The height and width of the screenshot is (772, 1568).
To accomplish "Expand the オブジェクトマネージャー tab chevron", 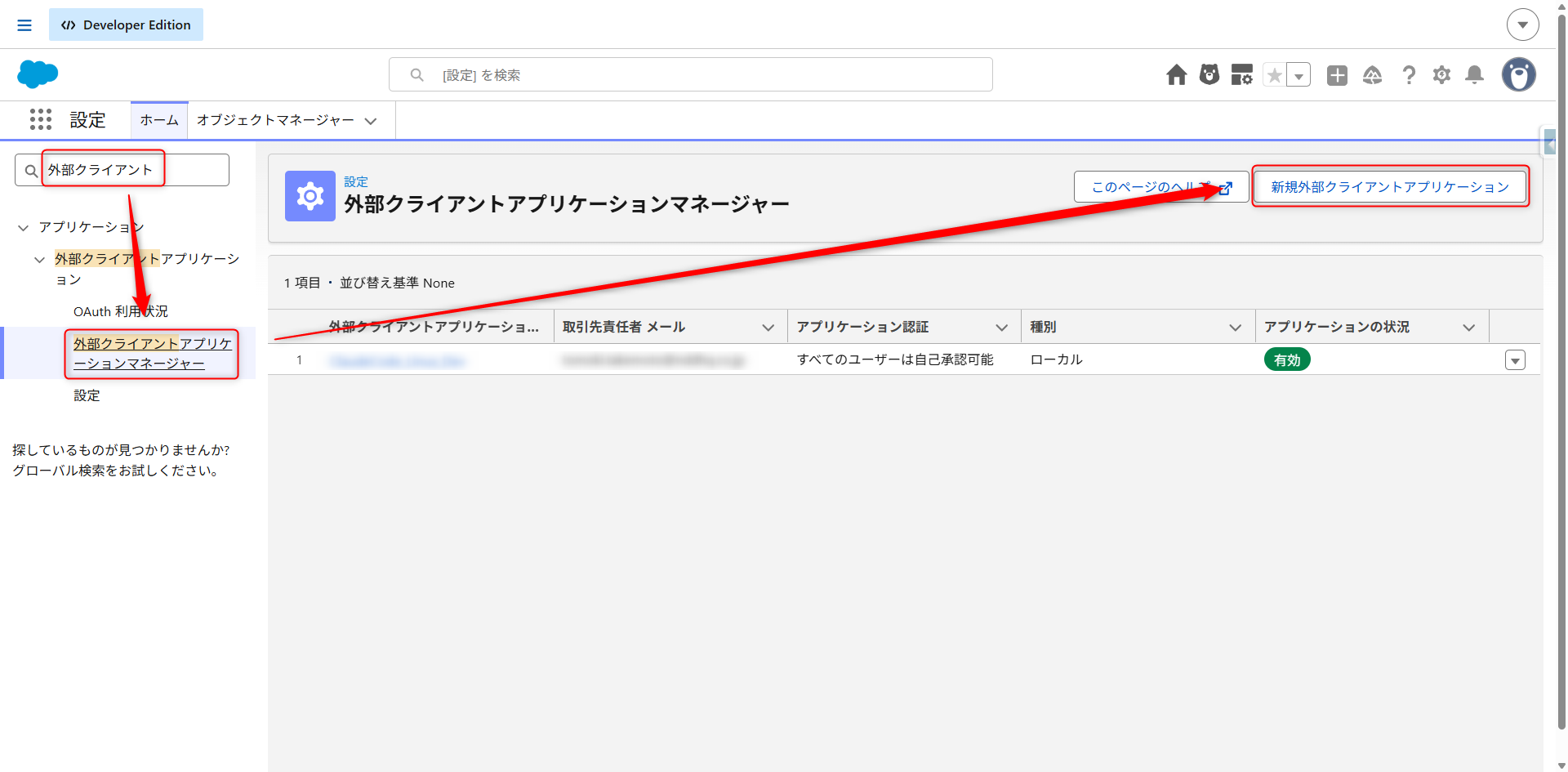I will tap(371, 121).
